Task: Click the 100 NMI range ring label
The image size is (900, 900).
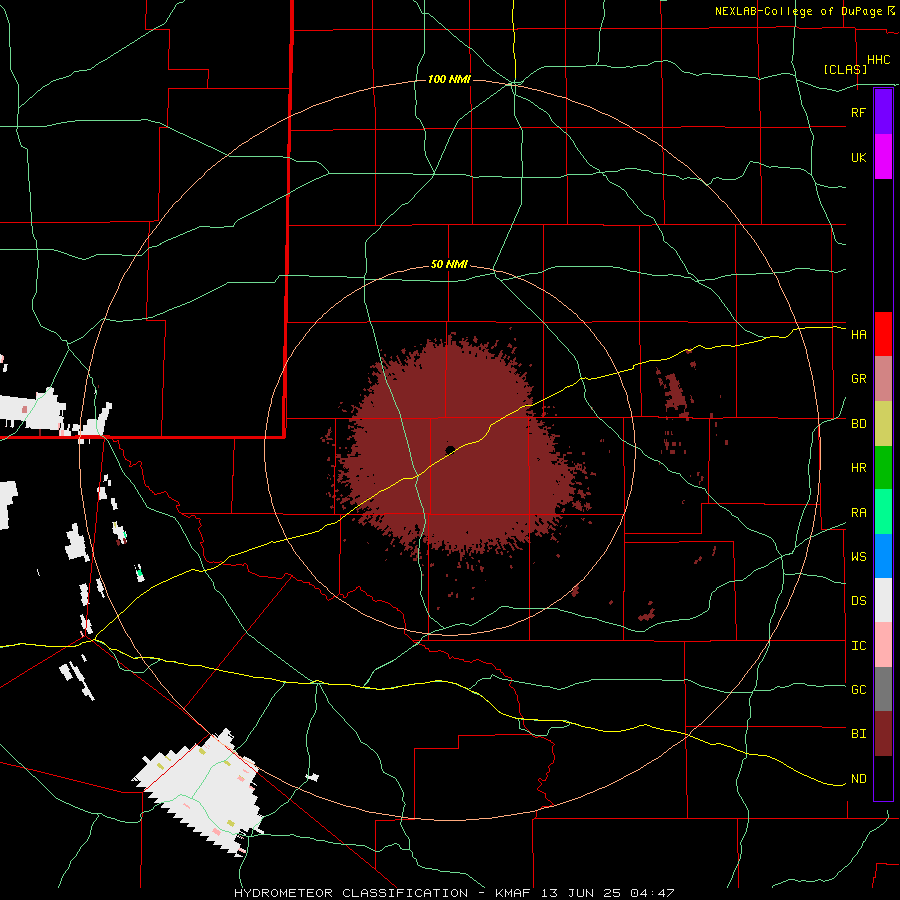Action: pos(449,79)
